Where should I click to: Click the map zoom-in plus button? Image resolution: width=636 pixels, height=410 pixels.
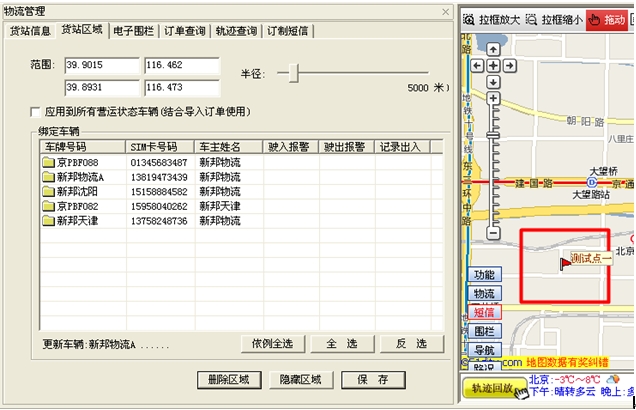[x=492, y=98]
